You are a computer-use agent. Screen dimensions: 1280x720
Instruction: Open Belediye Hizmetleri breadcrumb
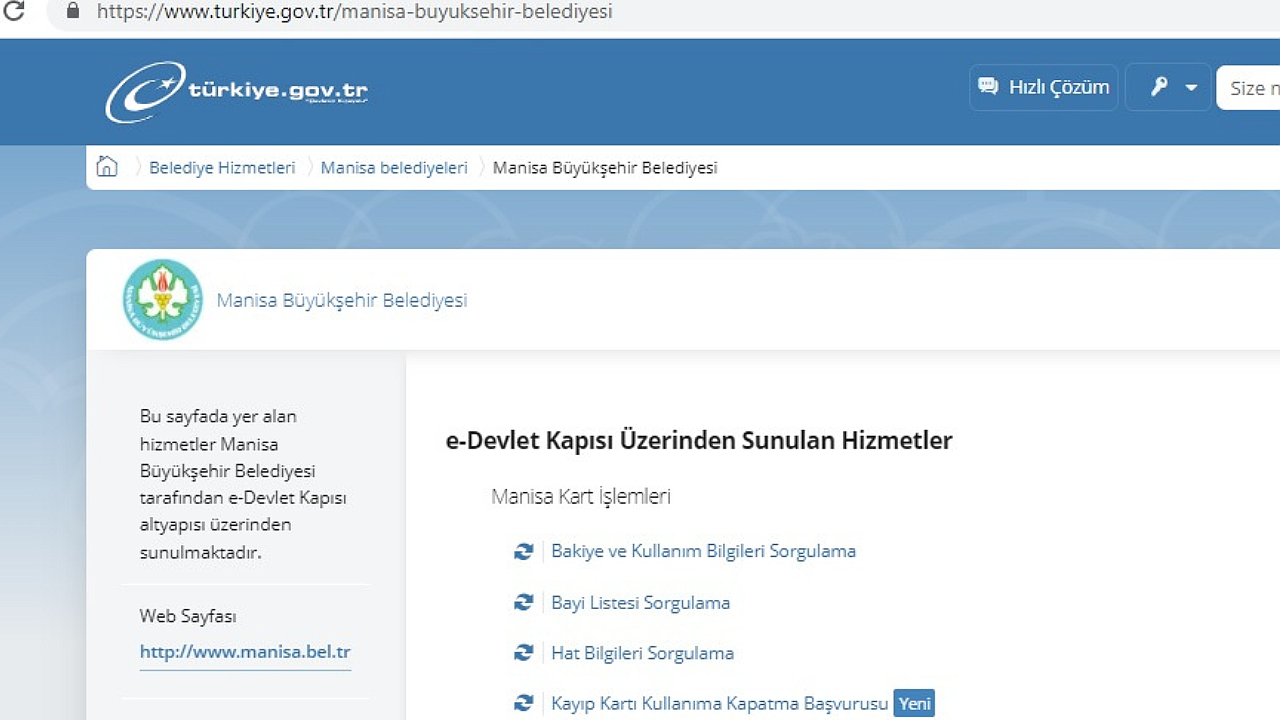tap(222, 168)
